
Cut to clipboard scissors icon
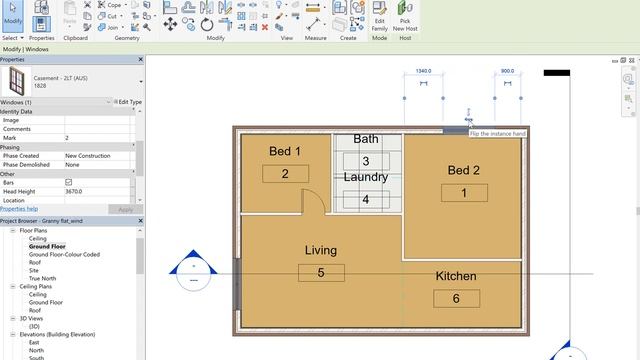(87, 5)
